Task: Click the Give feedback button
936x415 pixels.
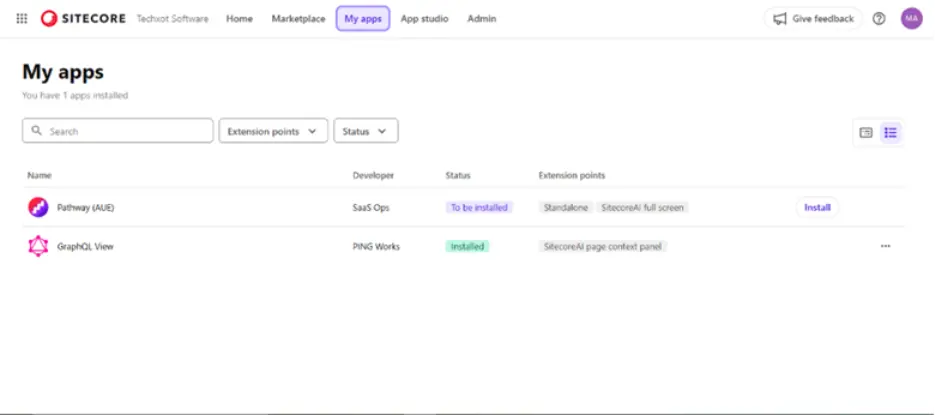Action: click(x=813, y=19)
